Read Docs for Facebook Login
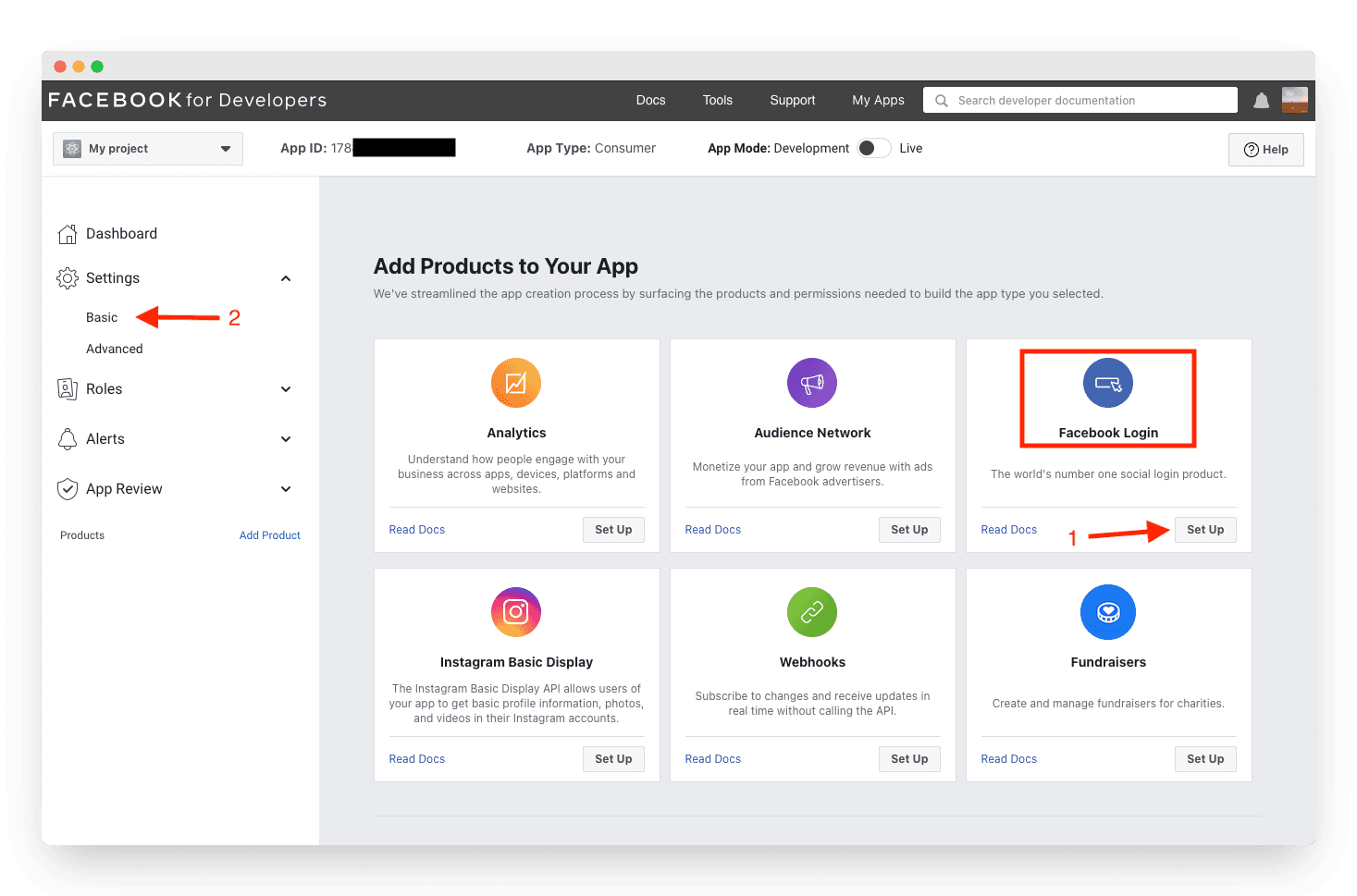 click(1009, 530)
